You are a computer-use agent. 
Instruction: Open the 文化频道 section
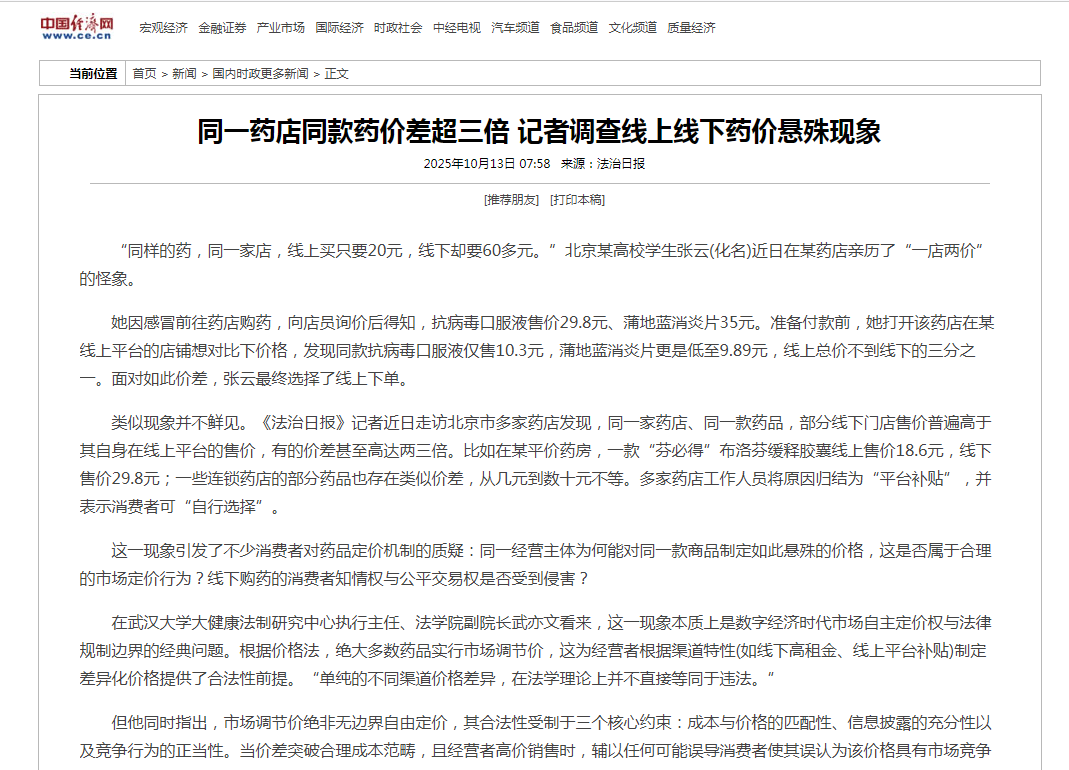[x=633, y=28]
